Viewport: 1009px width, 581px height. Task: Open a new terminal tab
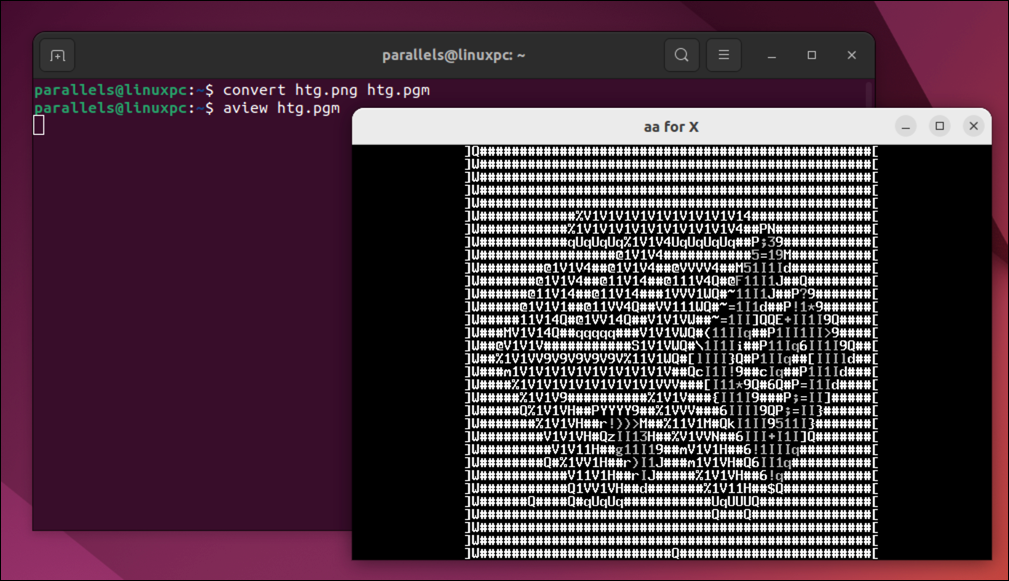57,56
